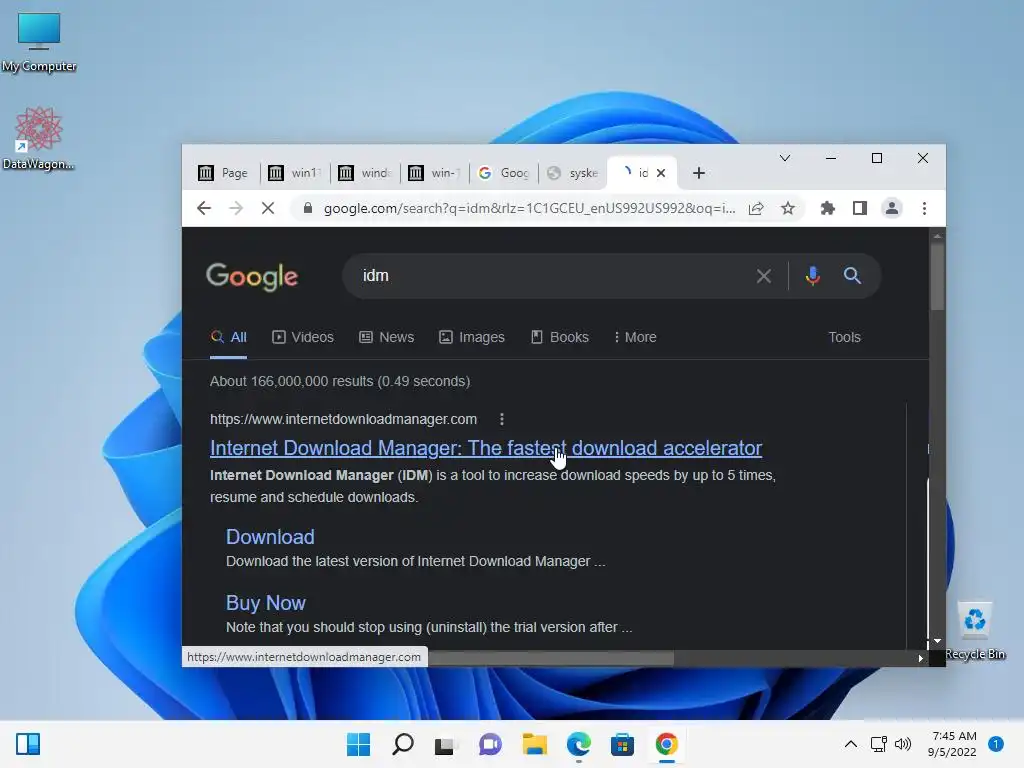
Task: Click the share page icon in address bar
Action: (x=756, y=208)
